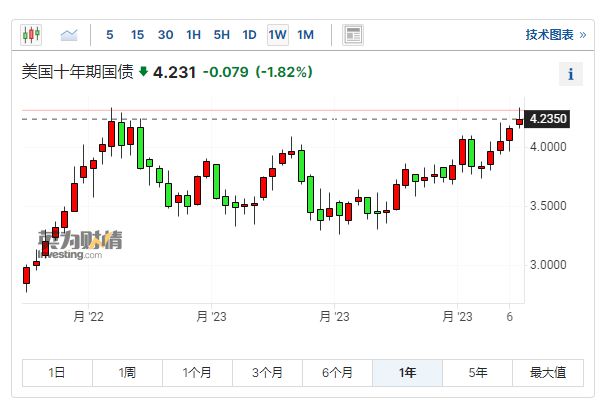Click the latest candlestick at chart right
The width and height of the screenshot is (607, 405).
click(520, 121)
